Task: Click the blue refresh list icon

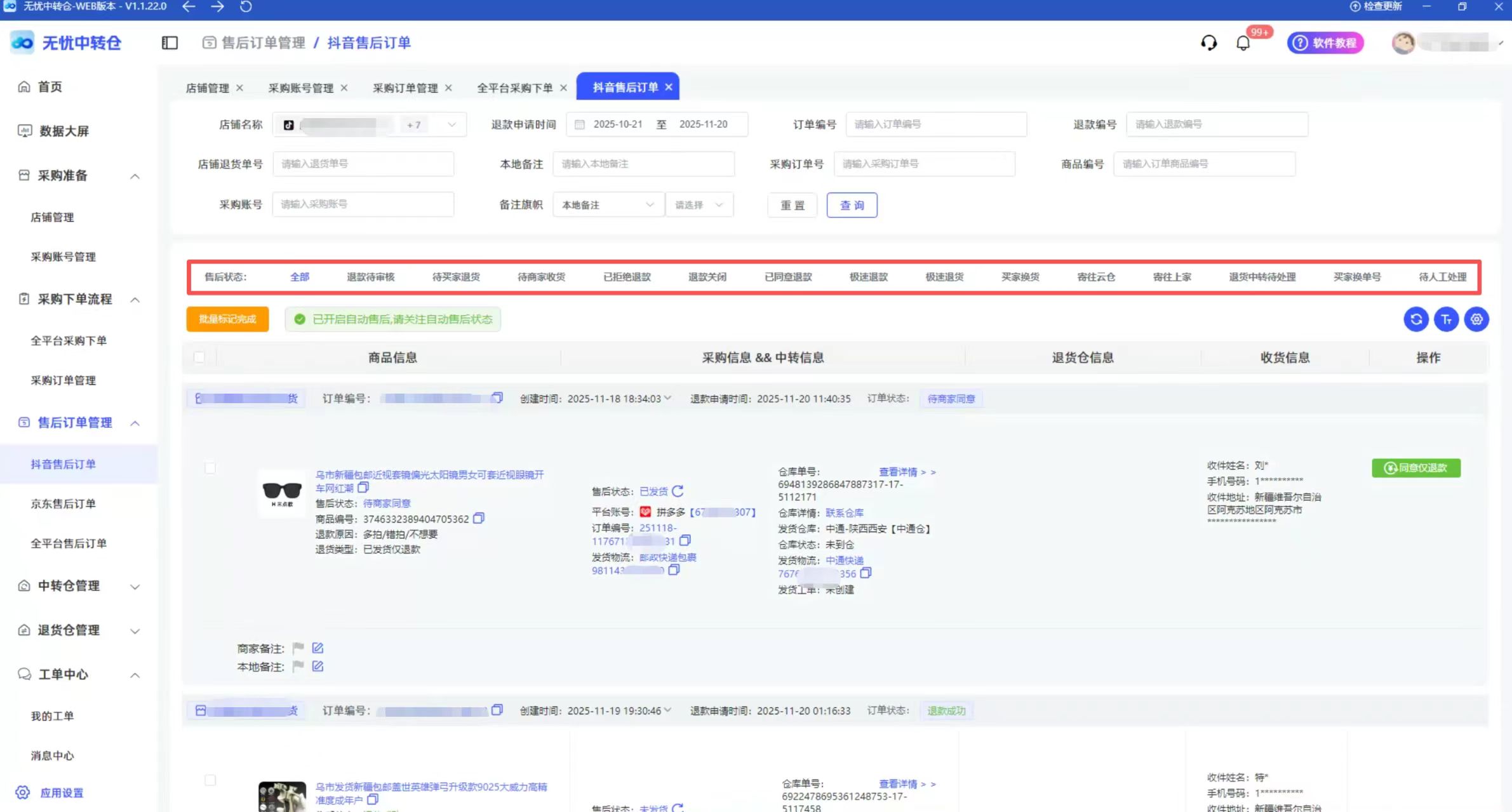Action: point(1415,319)
